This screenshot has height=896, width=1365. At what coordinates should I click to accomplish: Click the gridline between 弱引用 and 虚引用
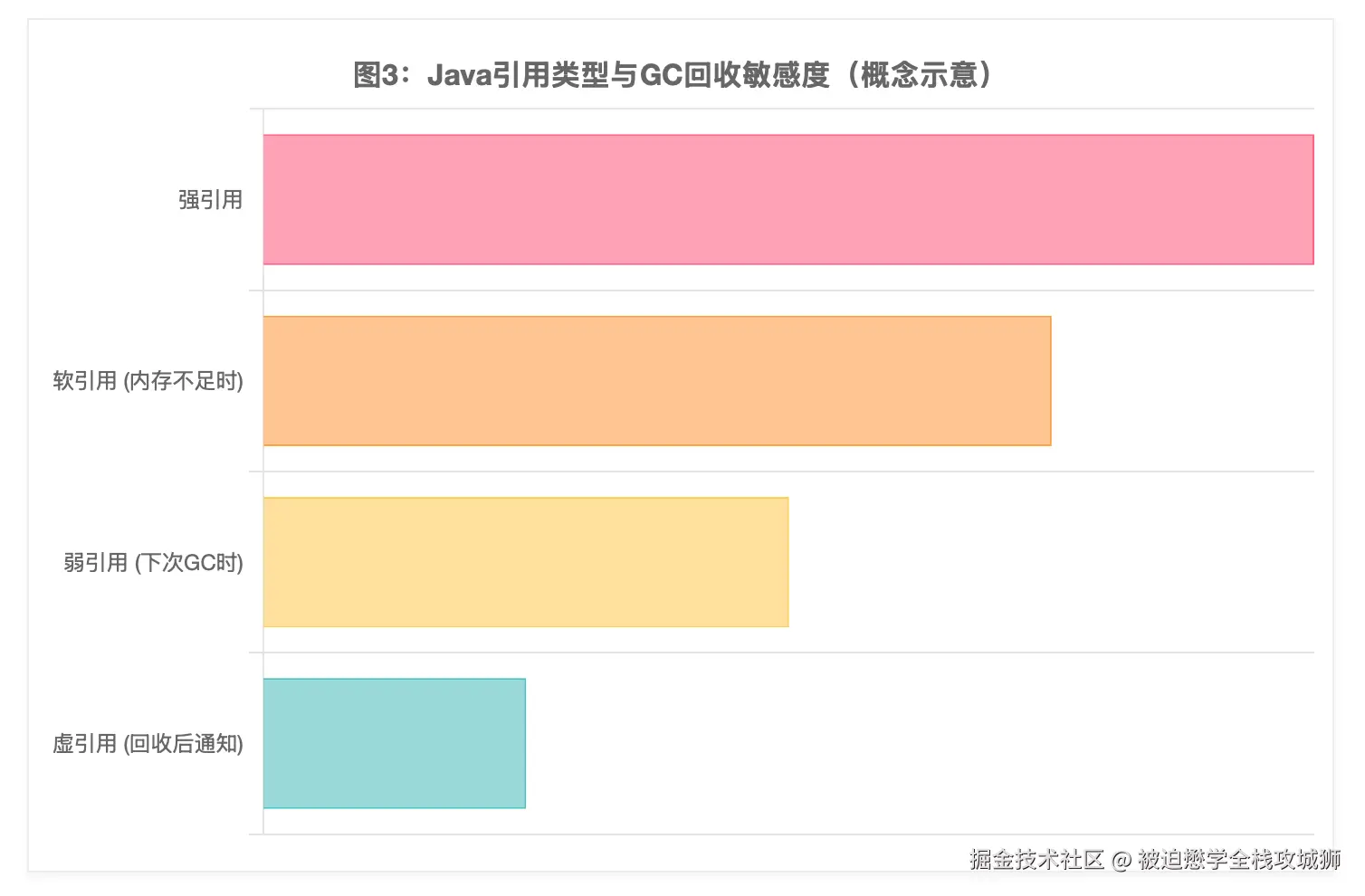(787, 653)
